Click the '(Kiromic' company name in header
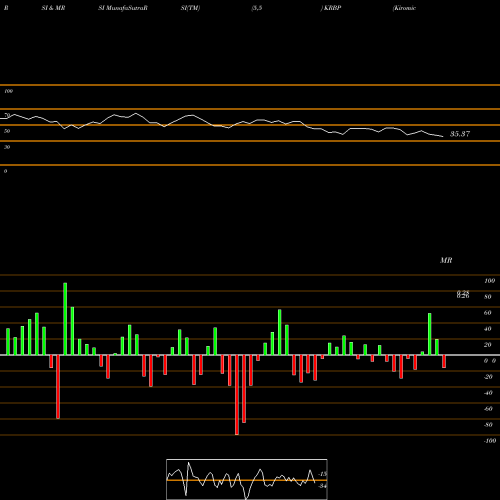500x500 pixels. coord(404,8)
